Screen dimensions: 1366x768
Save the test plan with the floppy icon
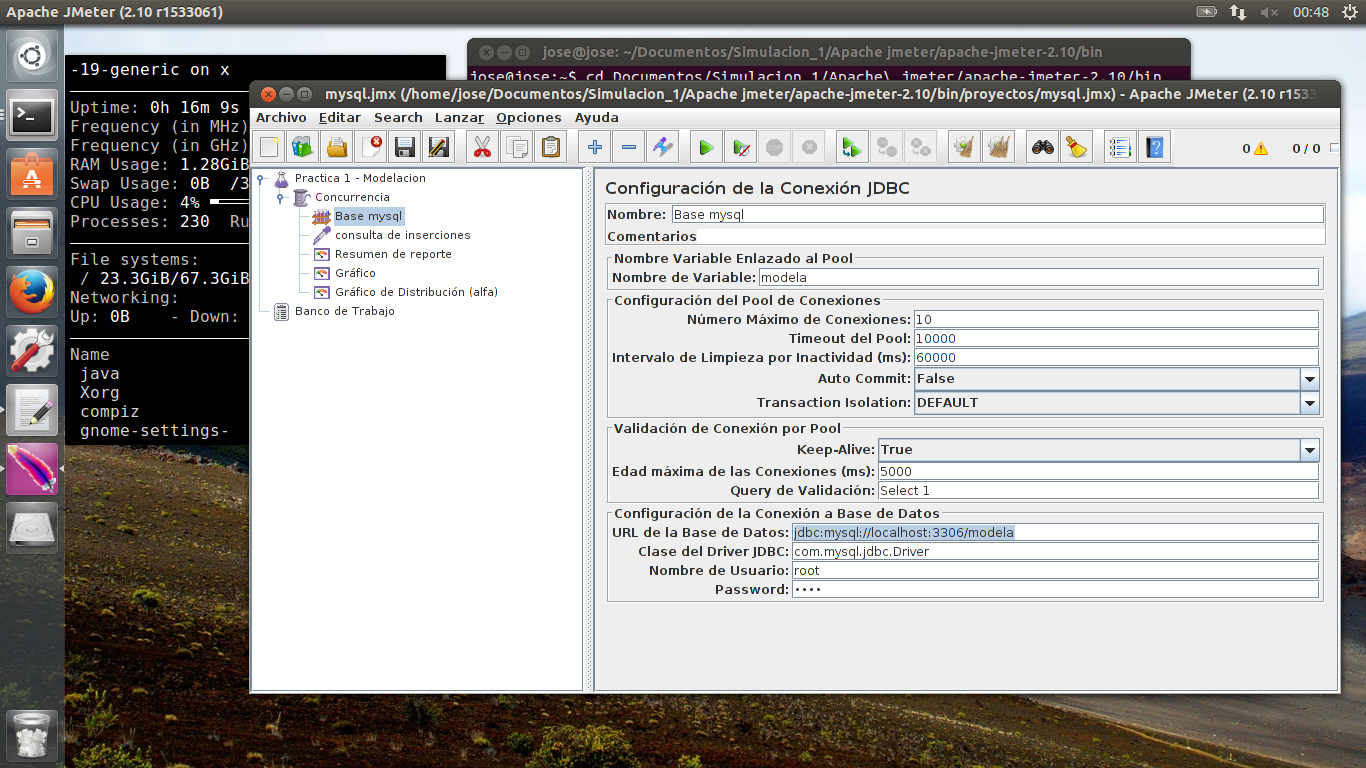click(405, 147)
